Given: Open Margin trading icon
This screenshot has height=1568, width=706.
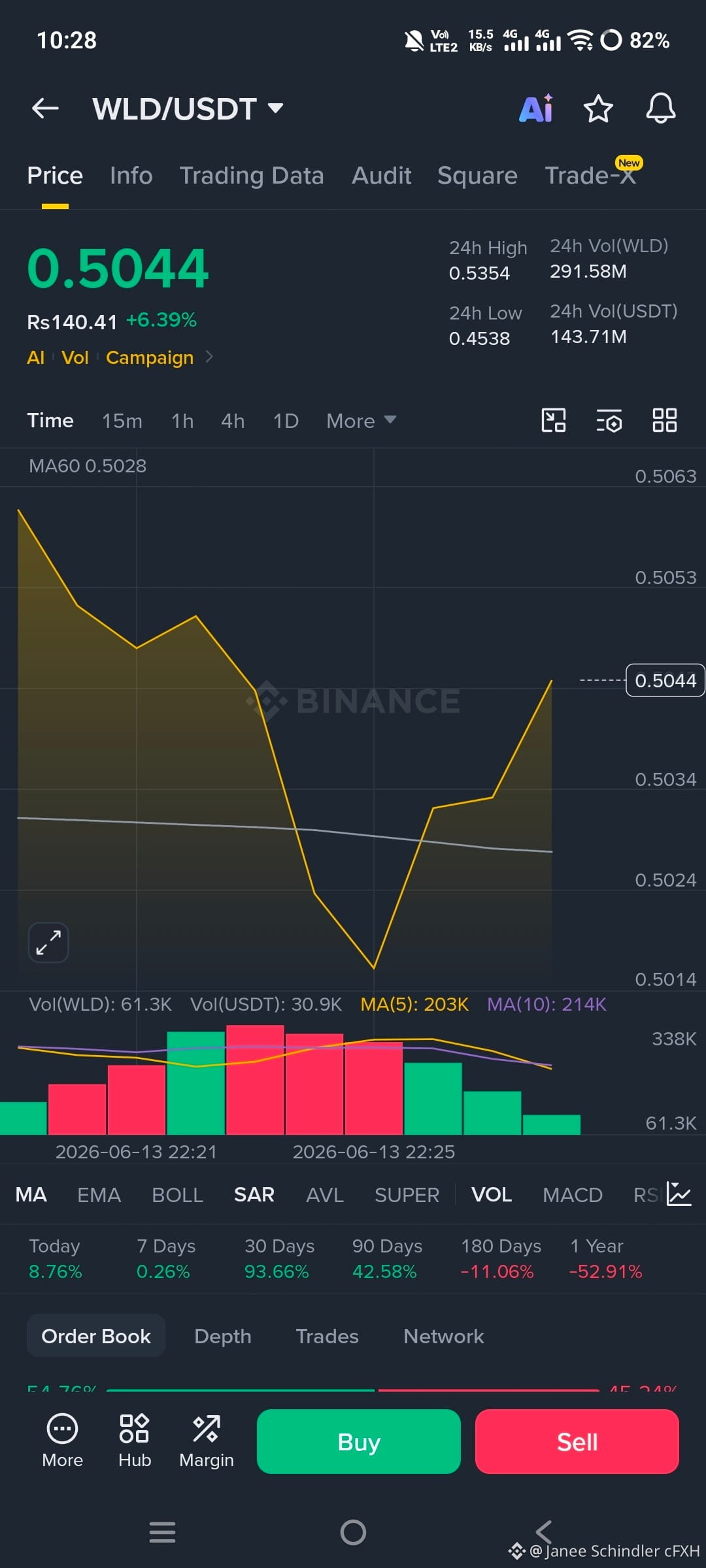Looking at the screenshot, I should [207, 1441].
